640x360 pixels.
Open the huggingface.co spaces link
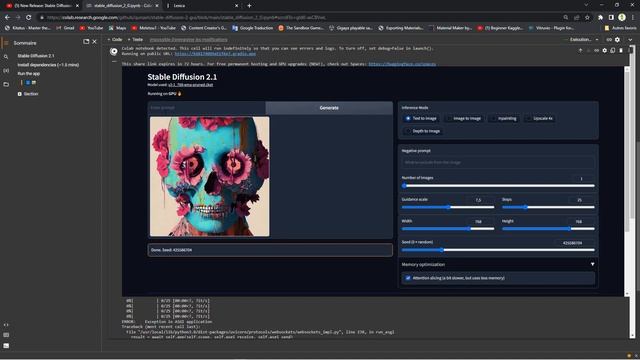click(x=402, y=64)
